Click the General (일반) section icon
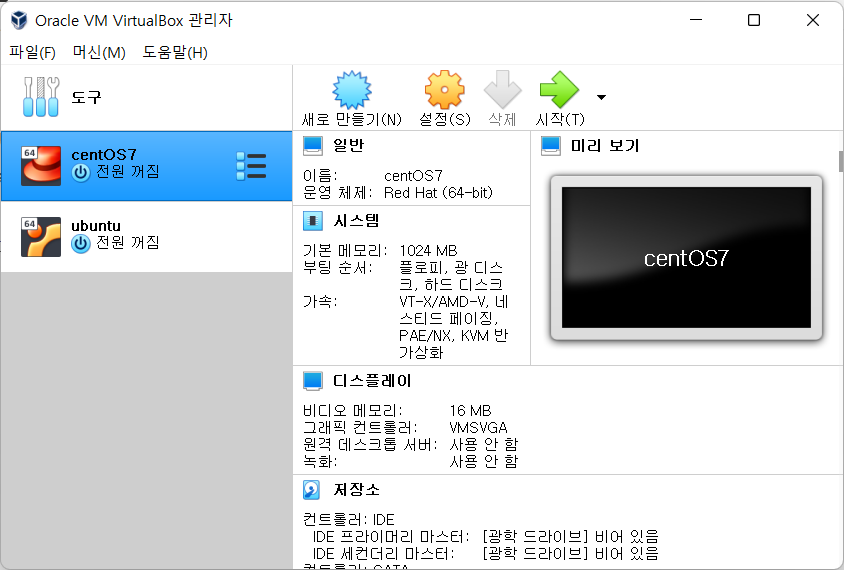The width and height of the screenshot is (844, 570). (313, 146)
